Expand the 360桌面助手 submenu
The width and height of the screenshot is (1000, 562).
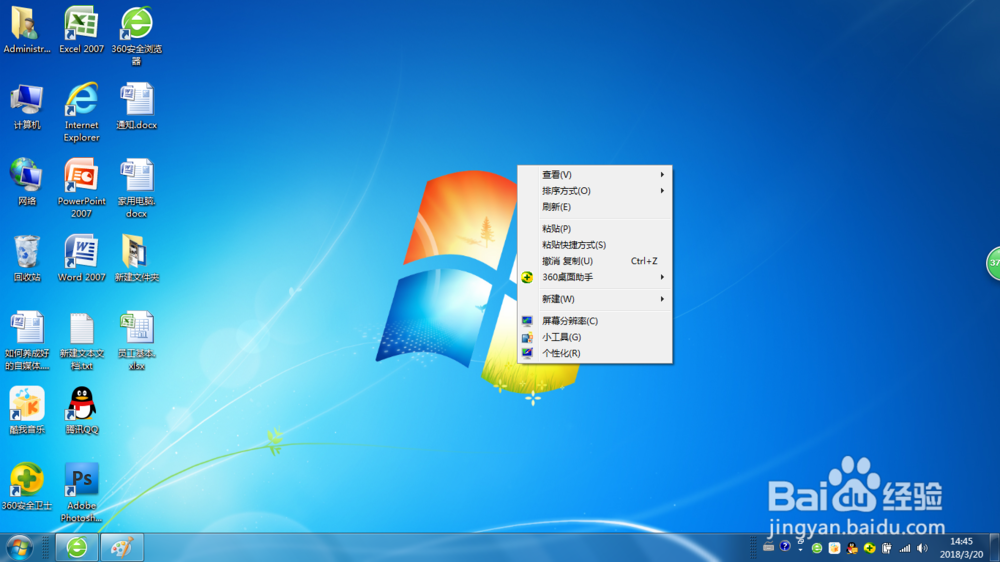tap(594, 277)
